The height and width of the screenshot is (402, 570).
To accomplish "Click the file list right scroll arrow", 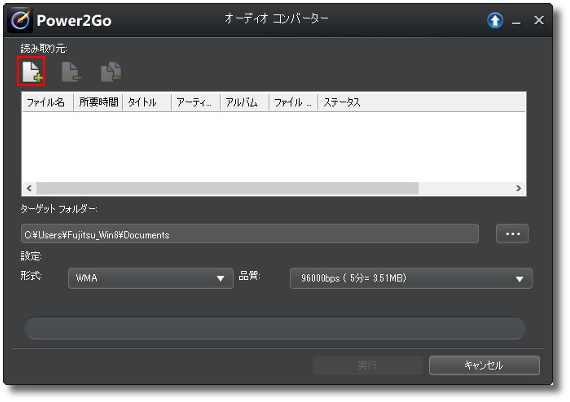I will point(518,188).
